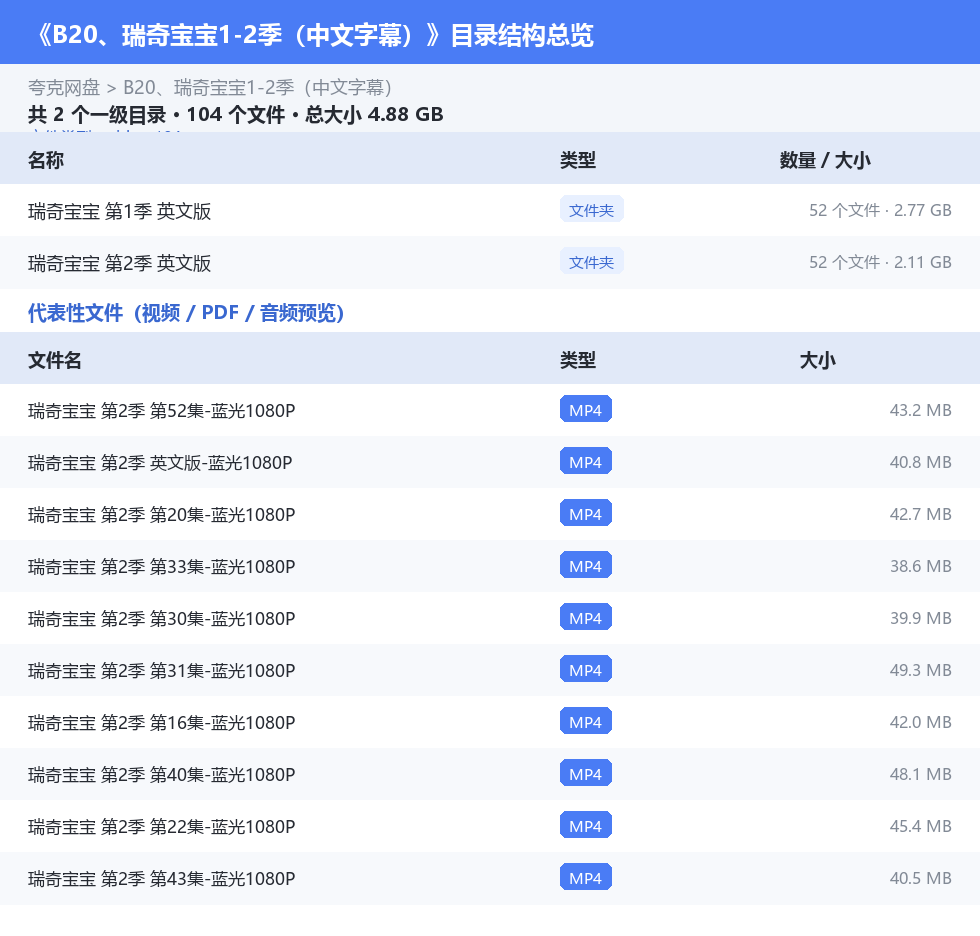Viewport: 980px width, 936px height.
Task: Click the MP4 badge for 第52集
Action: click(x=586, y=410)
